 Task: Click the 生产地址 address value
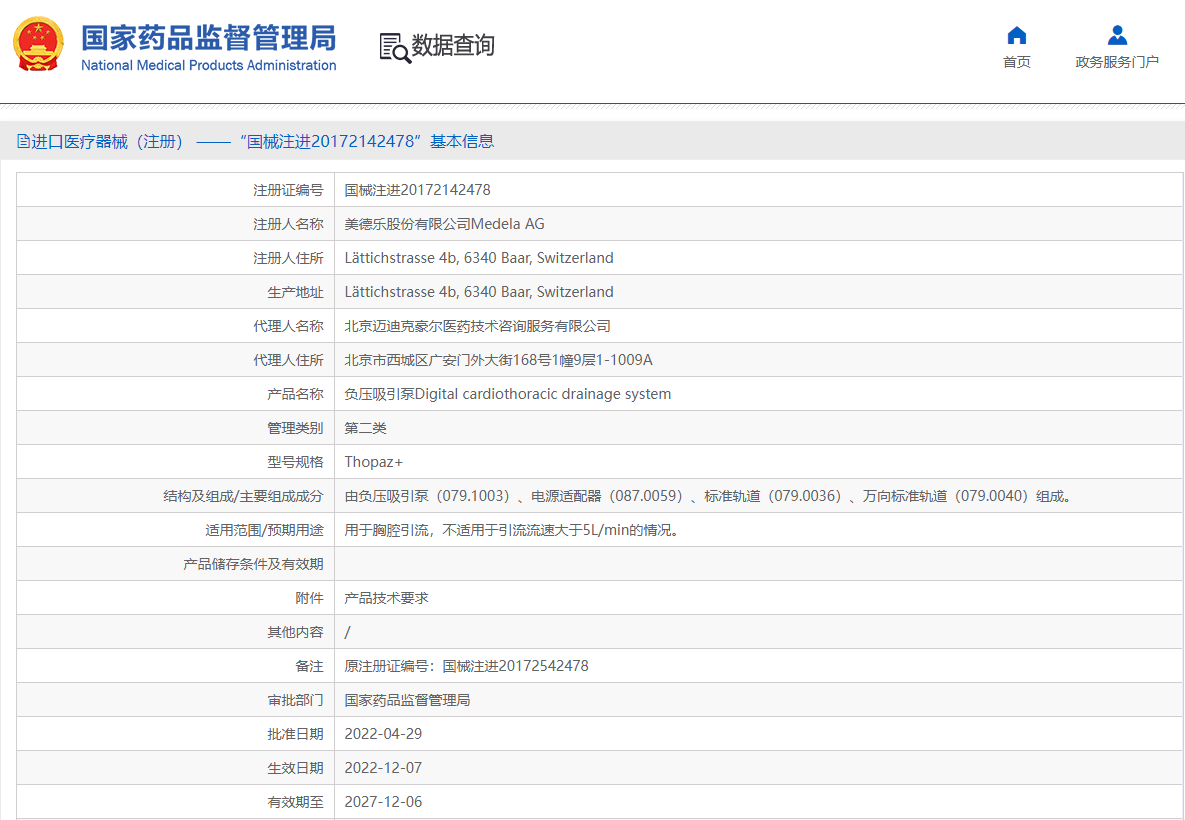[x=479, y=292]
